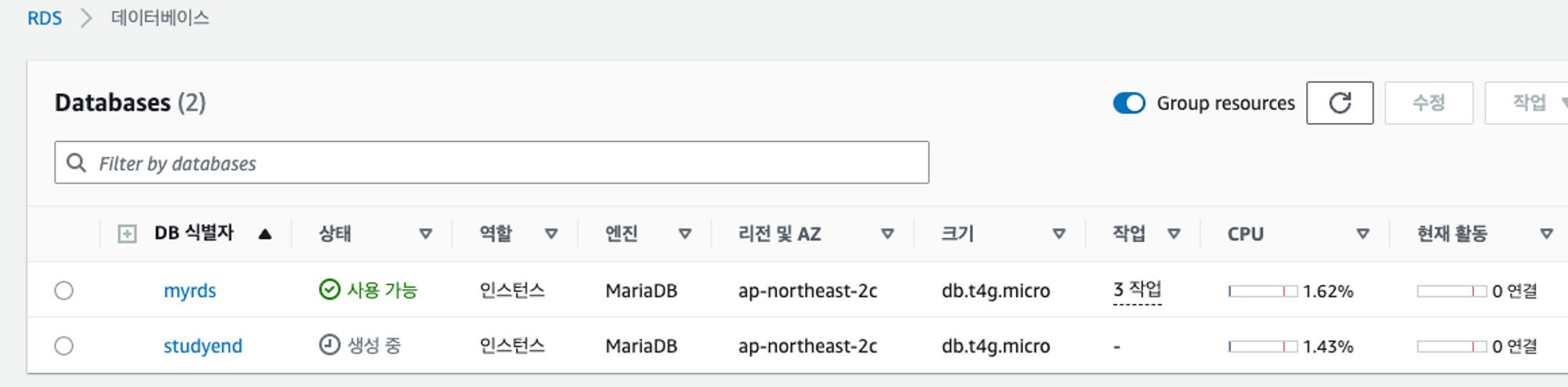This screenshot has width=1568, height=387.
Task: Click MariaDB engine cell in studyend row
Action: click(641, 345)
